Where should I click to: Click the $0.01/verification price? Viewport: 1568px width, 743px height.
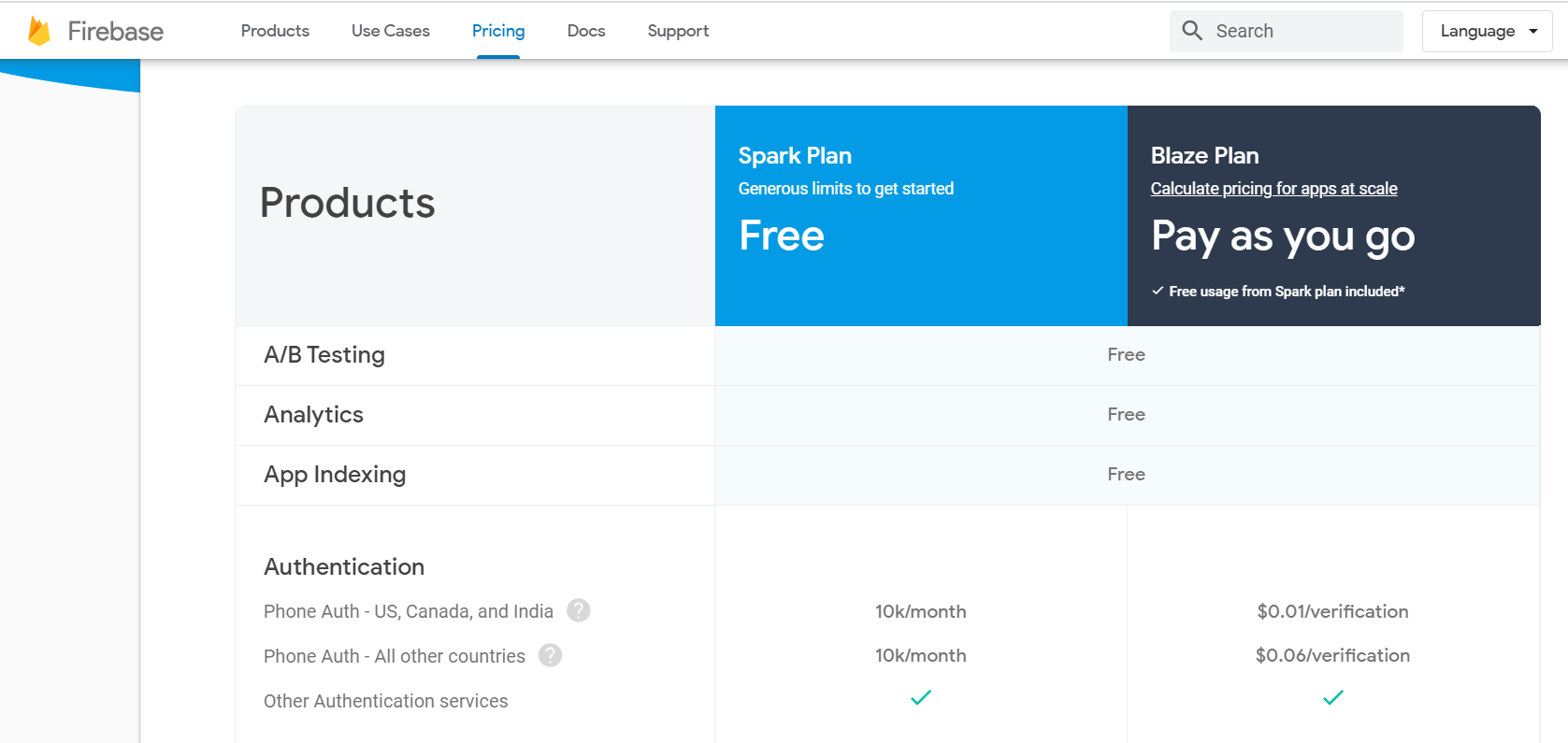point(1332,611)
